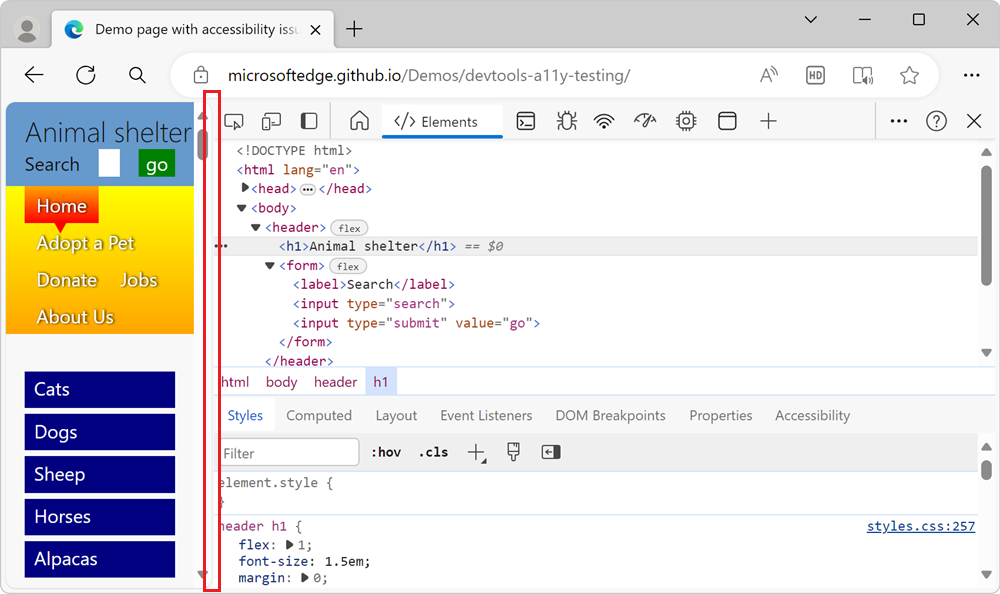Select the Inspect element tool
The width and height of the screenshot is (1000, 594).
click(x=233, y=120)
